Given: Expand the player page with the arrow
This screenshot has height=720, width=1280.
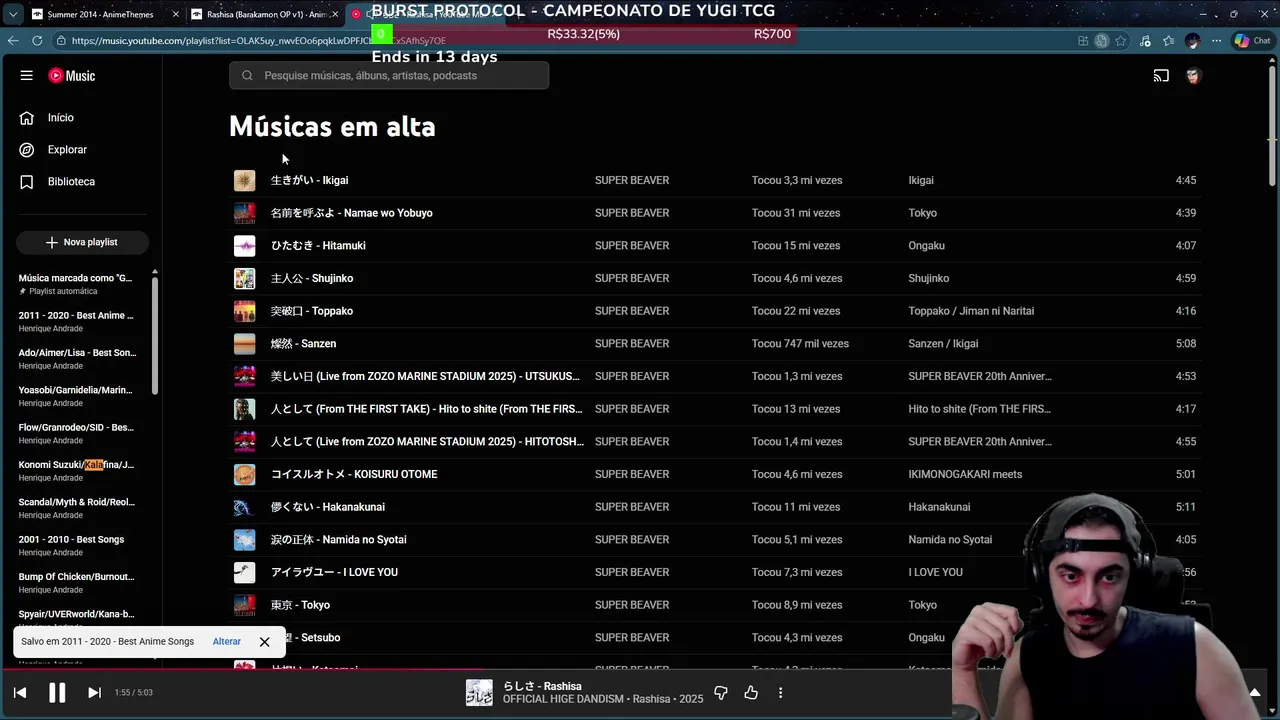Looking at the screenshot, I should pos(1255,692).
